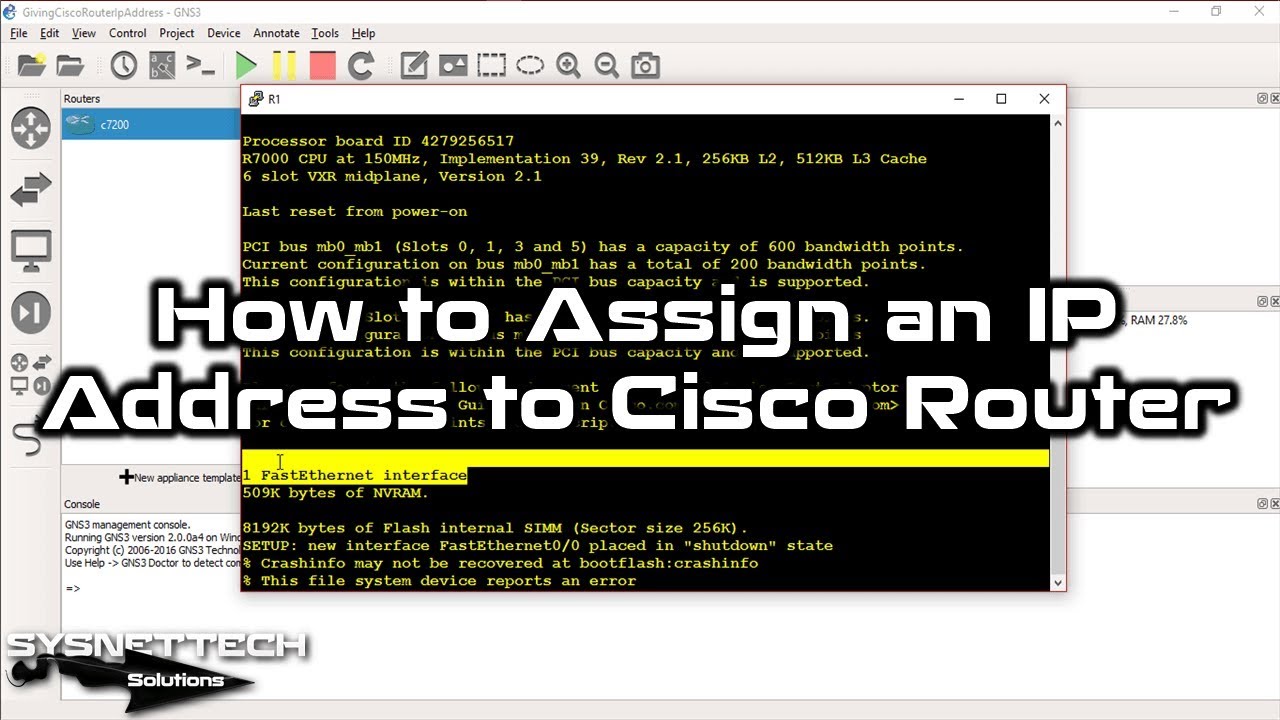Create a new blank project from toolbar
The height and width of the screenshot is (720, 1280).
32,66
